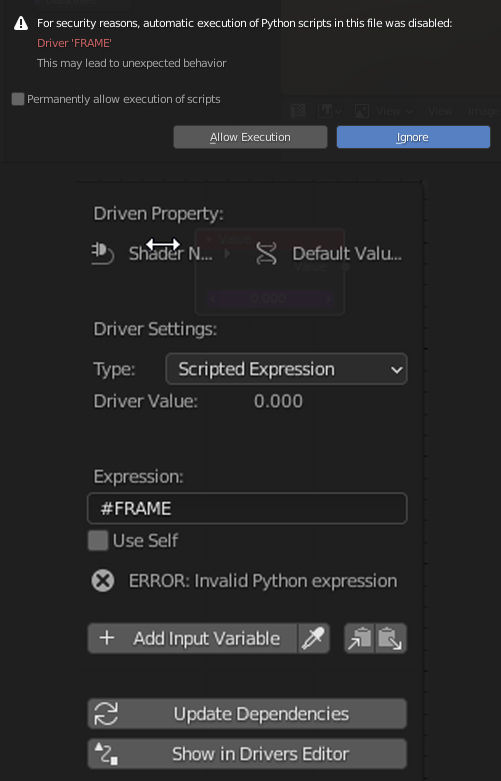Enable Permanently allow execution of scripts
The width and height of the screenshot is (501, 781).
coord(18,99)
